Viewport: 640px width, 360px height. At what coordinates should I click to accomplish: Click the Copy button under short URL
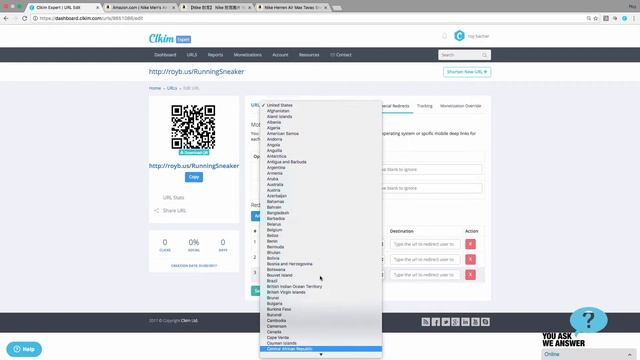pos(194,177)
